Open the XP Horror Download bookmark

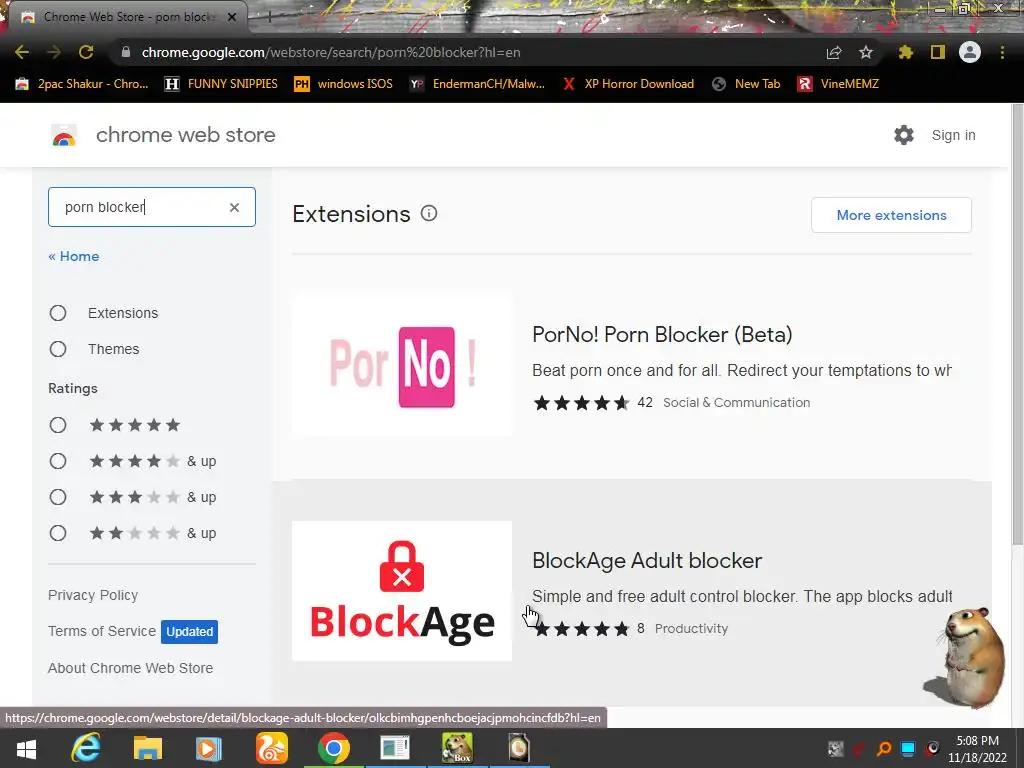point(628,84)
